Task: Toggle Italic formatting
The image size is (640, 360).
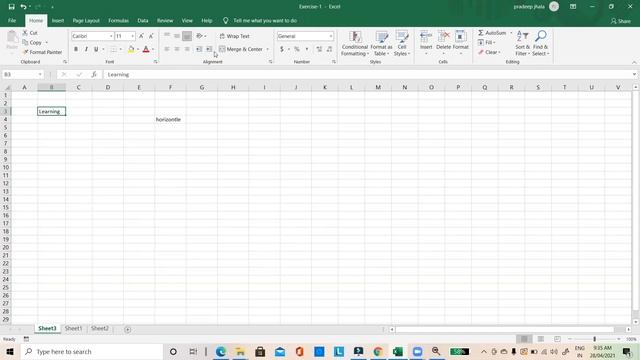Action: pyautogui.click(x=86, y=49)
